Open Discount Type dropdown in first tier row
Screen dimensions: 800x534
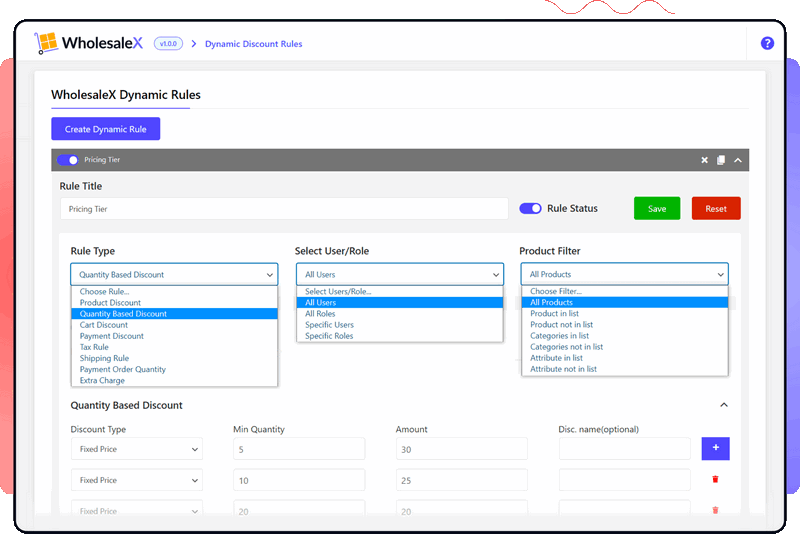coord(137,449)
